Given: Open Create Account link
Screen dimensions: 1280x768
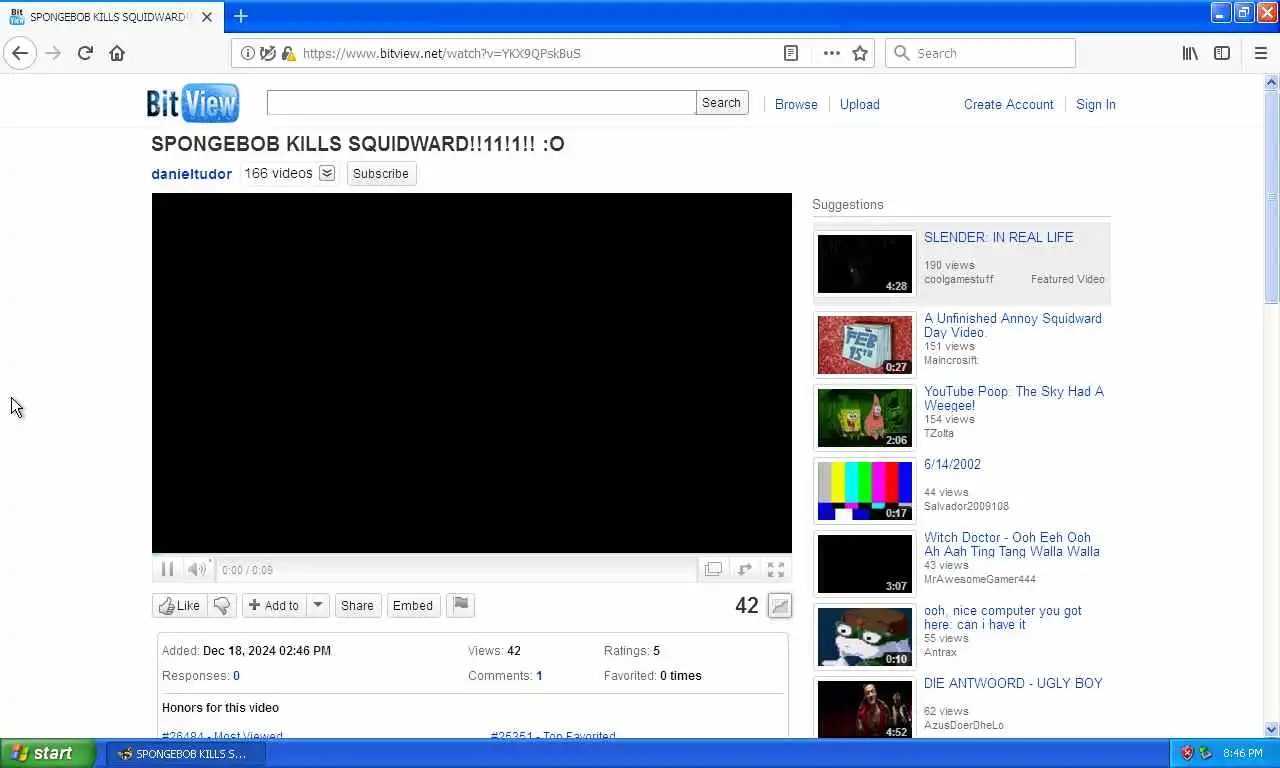Looking at the screenshot, I should 1009,104.
